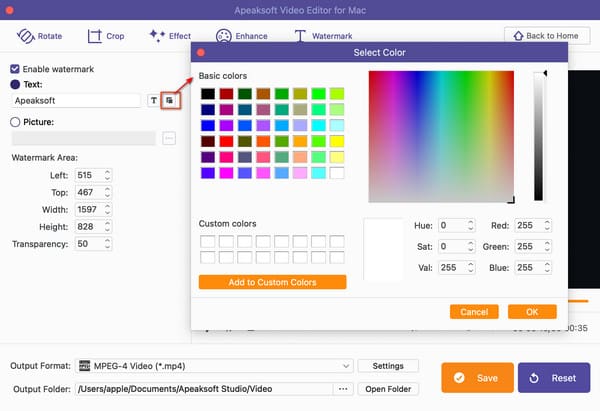Open output format Settings

click(388, 366)
